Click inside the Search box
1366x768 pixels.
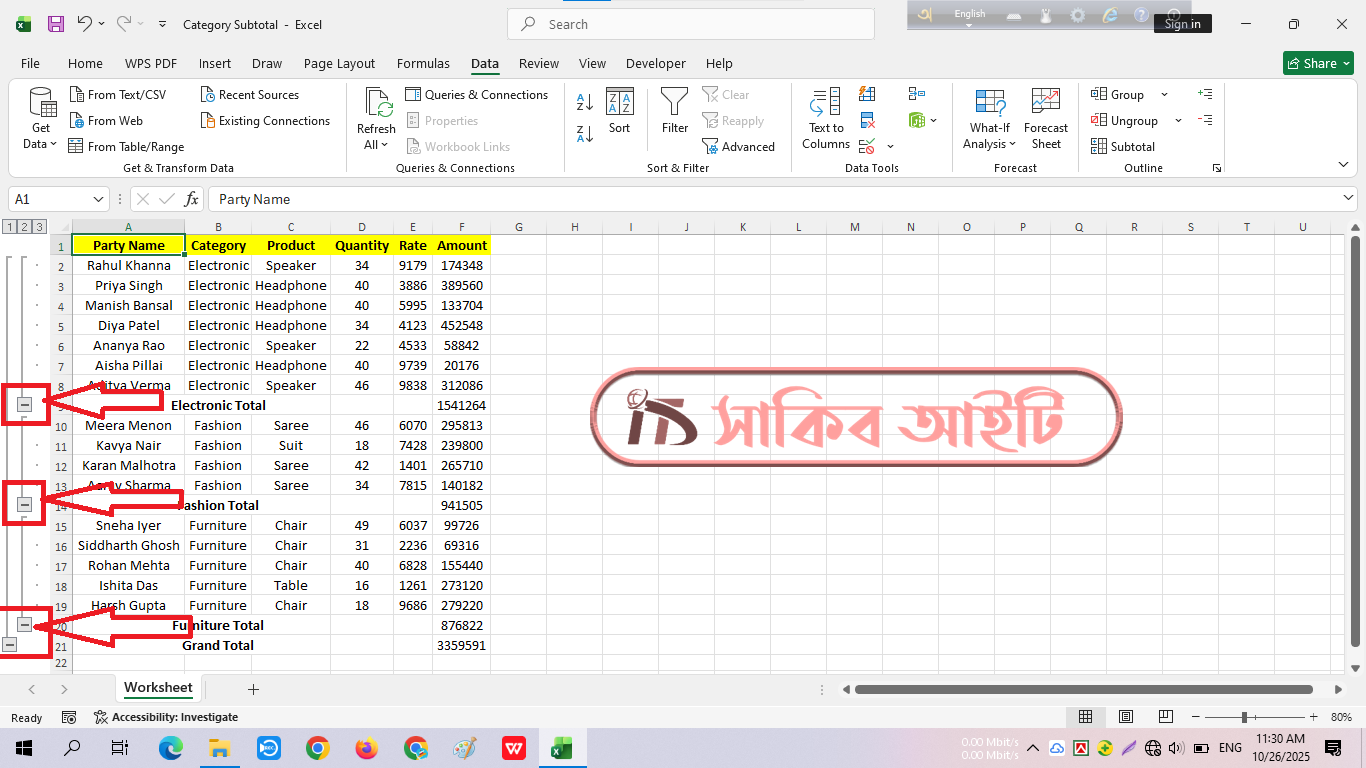[690, 24]
